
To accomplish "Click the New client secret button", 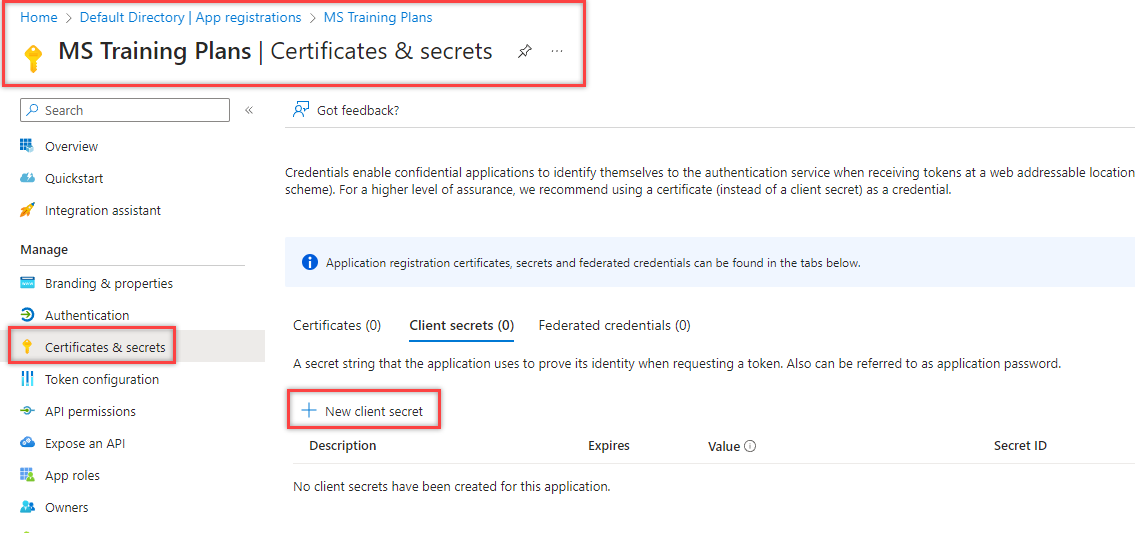I will [x=364, y=411].
